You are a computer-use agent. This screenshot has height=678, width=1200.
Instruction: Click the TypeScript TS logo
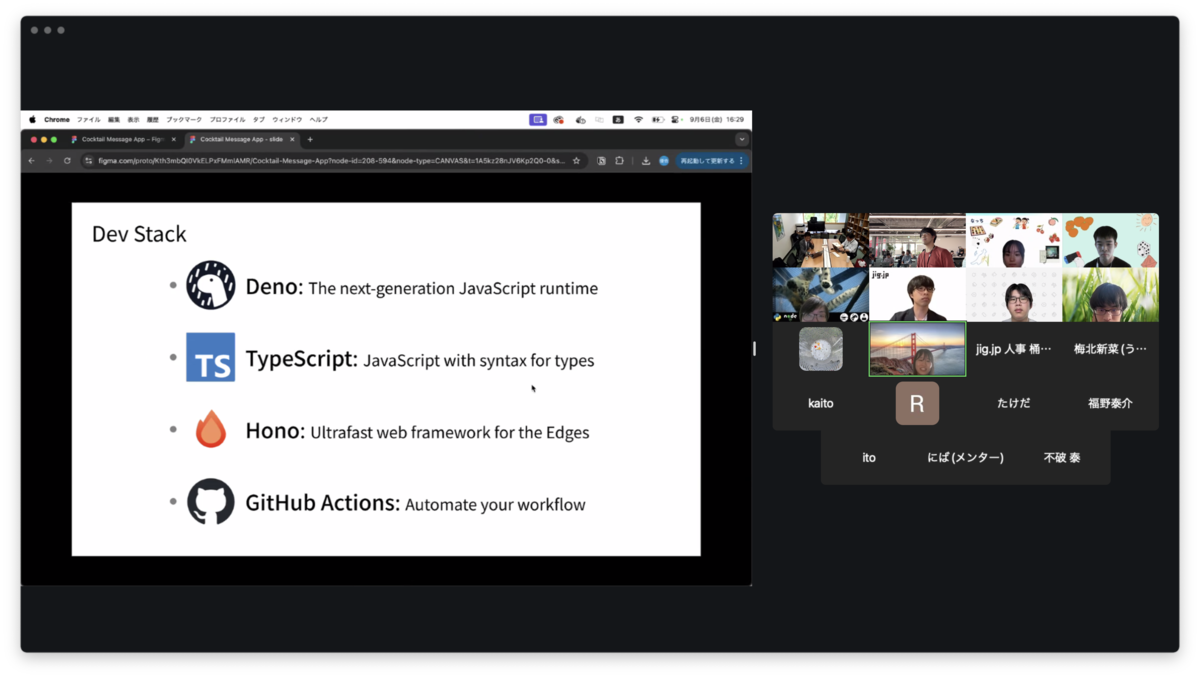pos(211,357)
